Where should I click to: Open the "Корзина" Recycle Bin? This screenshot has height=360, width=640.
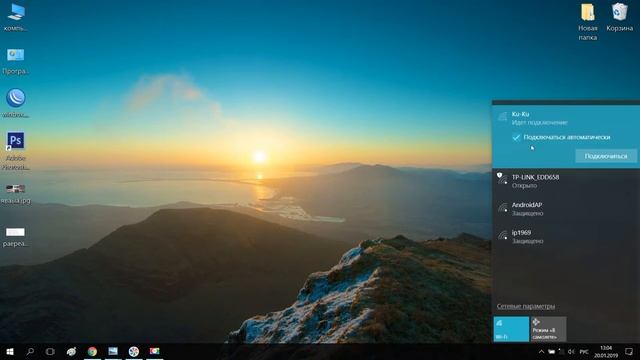click(x=620, y=17)
